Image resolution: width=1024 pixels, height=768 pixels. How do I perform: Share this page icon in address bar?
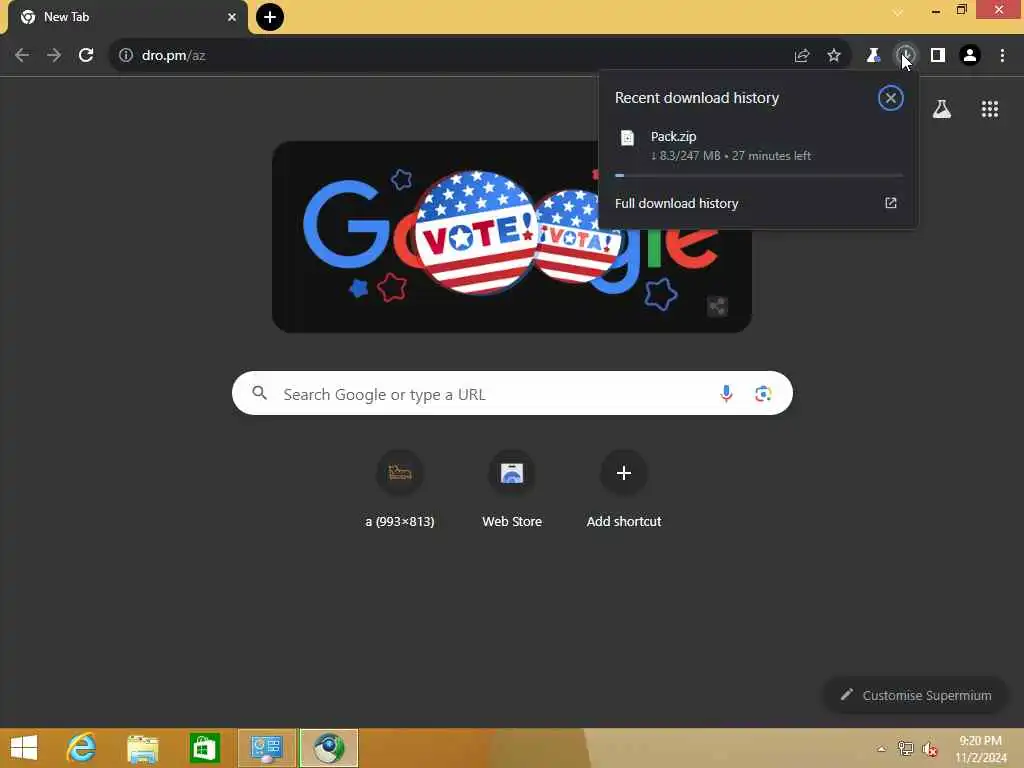click(x=802, y=56)
